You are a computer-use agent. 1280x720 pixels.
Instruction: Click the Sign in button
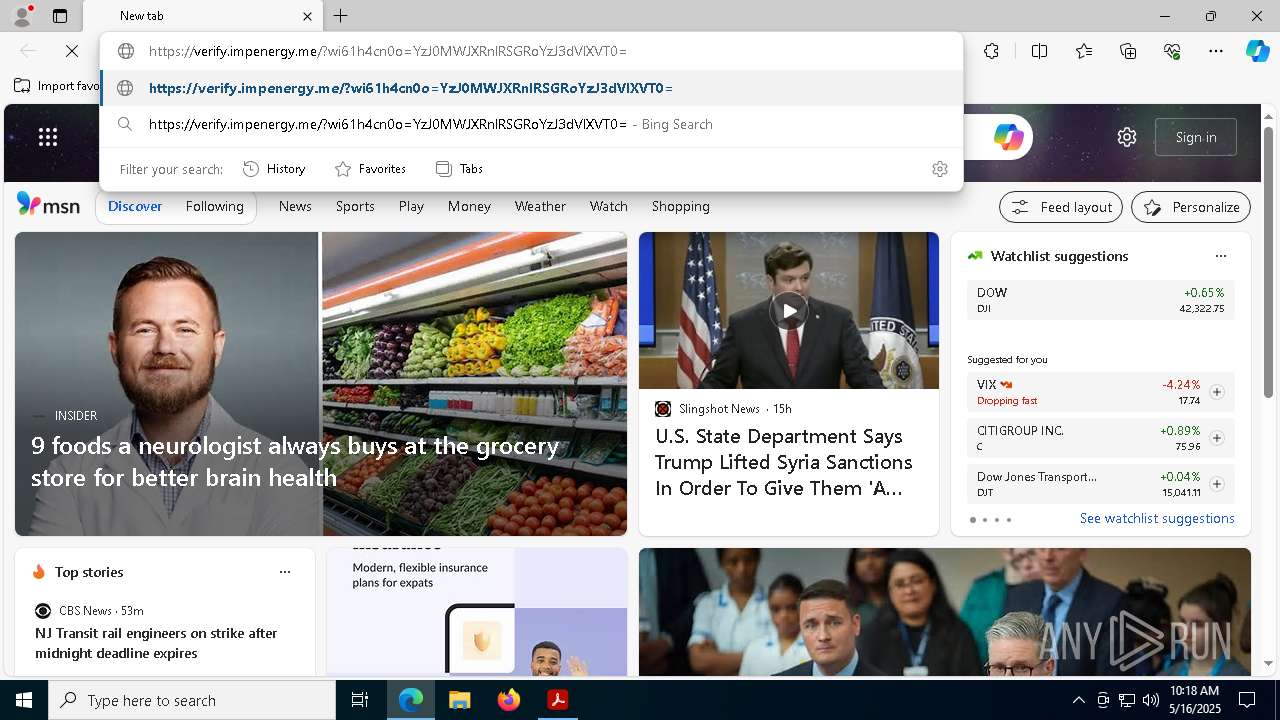click(x=1196, y=137)
